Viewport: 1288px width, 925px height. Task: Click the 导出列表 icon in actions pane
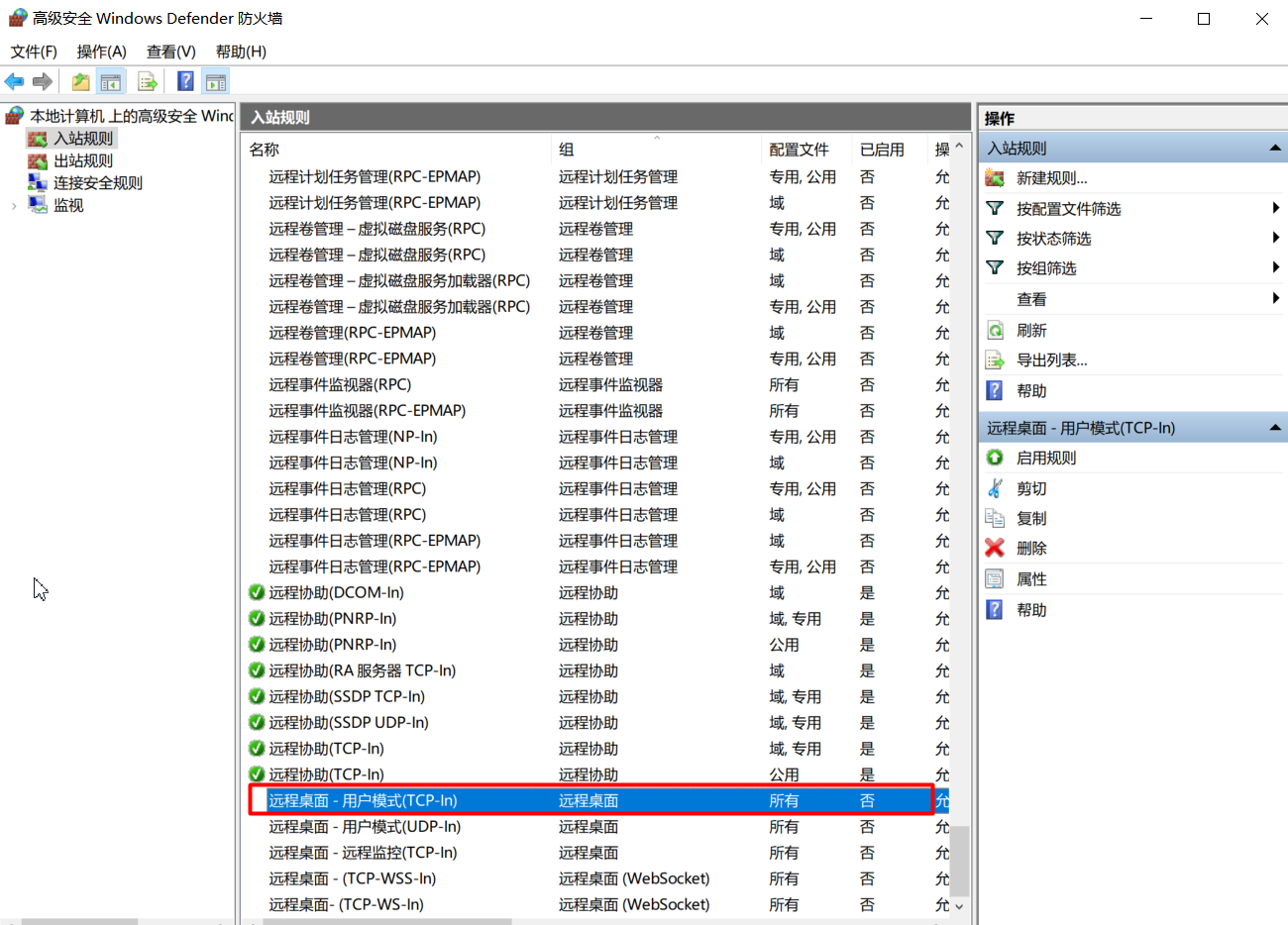[995, 360]
